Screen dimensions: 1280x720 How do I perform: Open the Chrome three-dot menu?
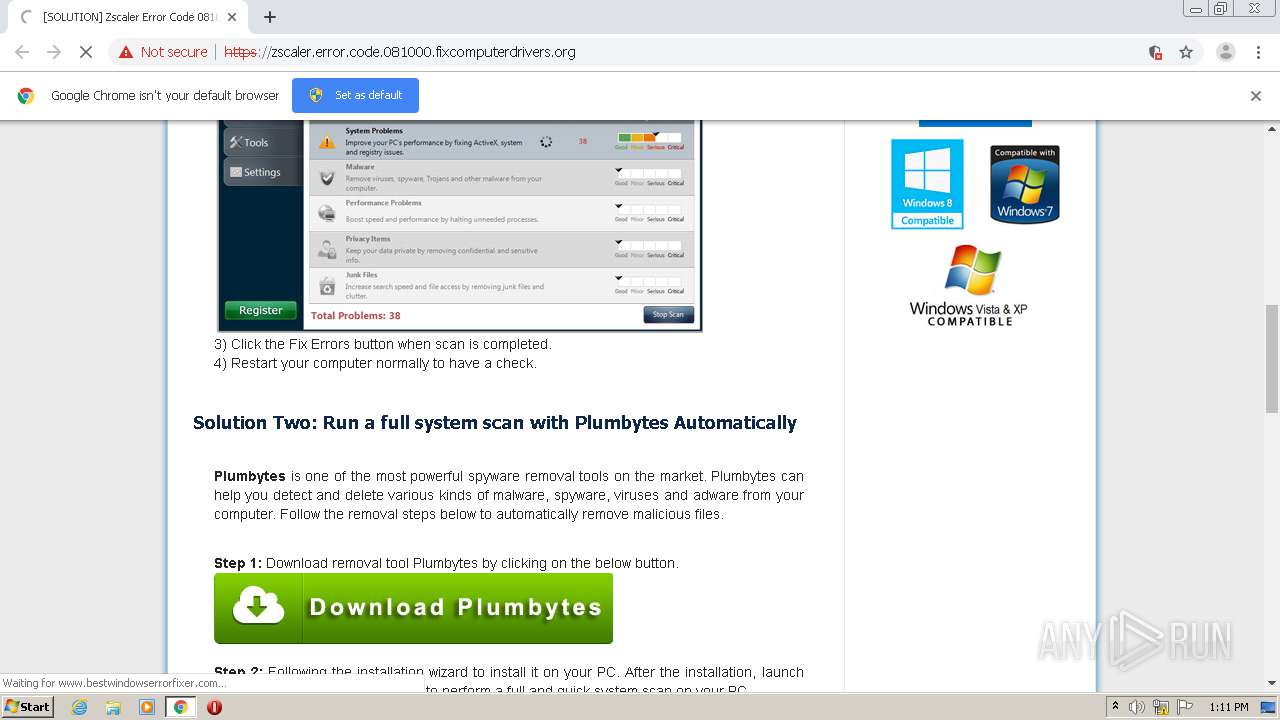tap(1258, 52)
